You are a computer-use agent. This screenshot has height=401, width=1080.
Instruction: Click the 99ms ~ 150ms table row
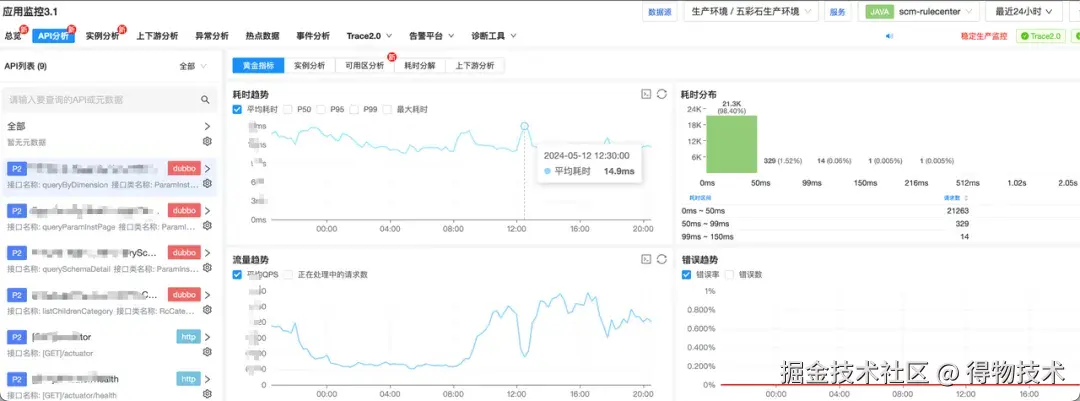coord(827,237)
